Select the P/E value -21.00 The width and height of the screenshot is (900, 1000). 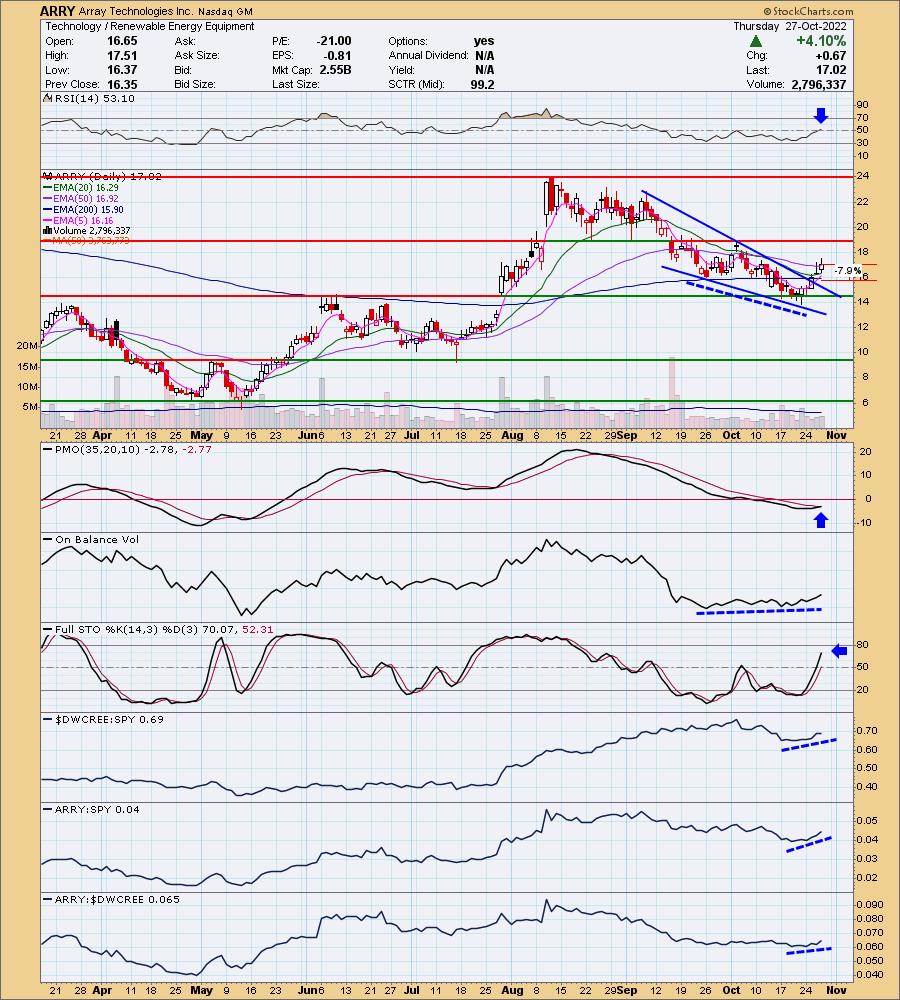(x=334, y=41)
